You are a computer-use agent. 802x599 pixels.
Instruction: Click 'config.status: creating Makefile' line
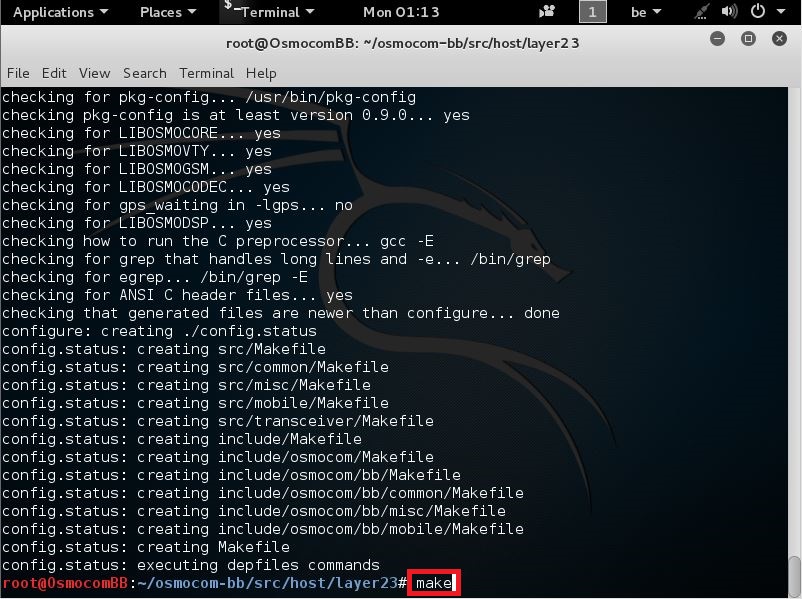coord(146,547)
